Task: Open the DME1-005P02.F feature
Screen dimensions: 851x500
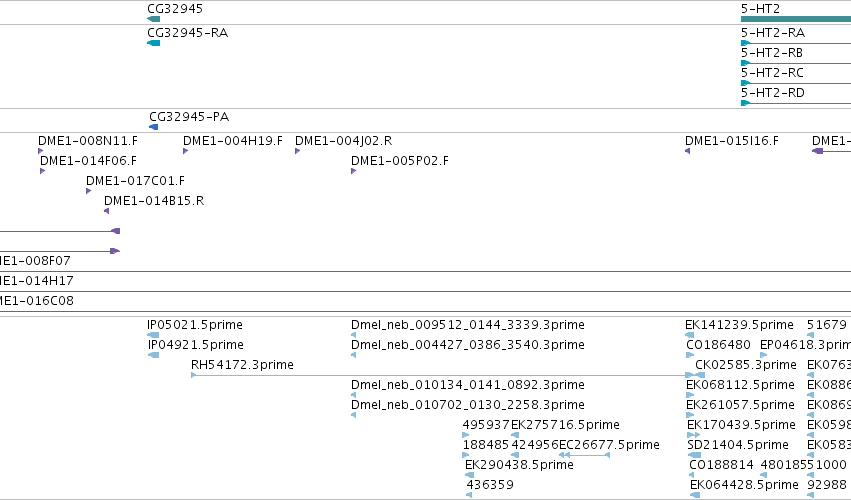Action: 400,161
